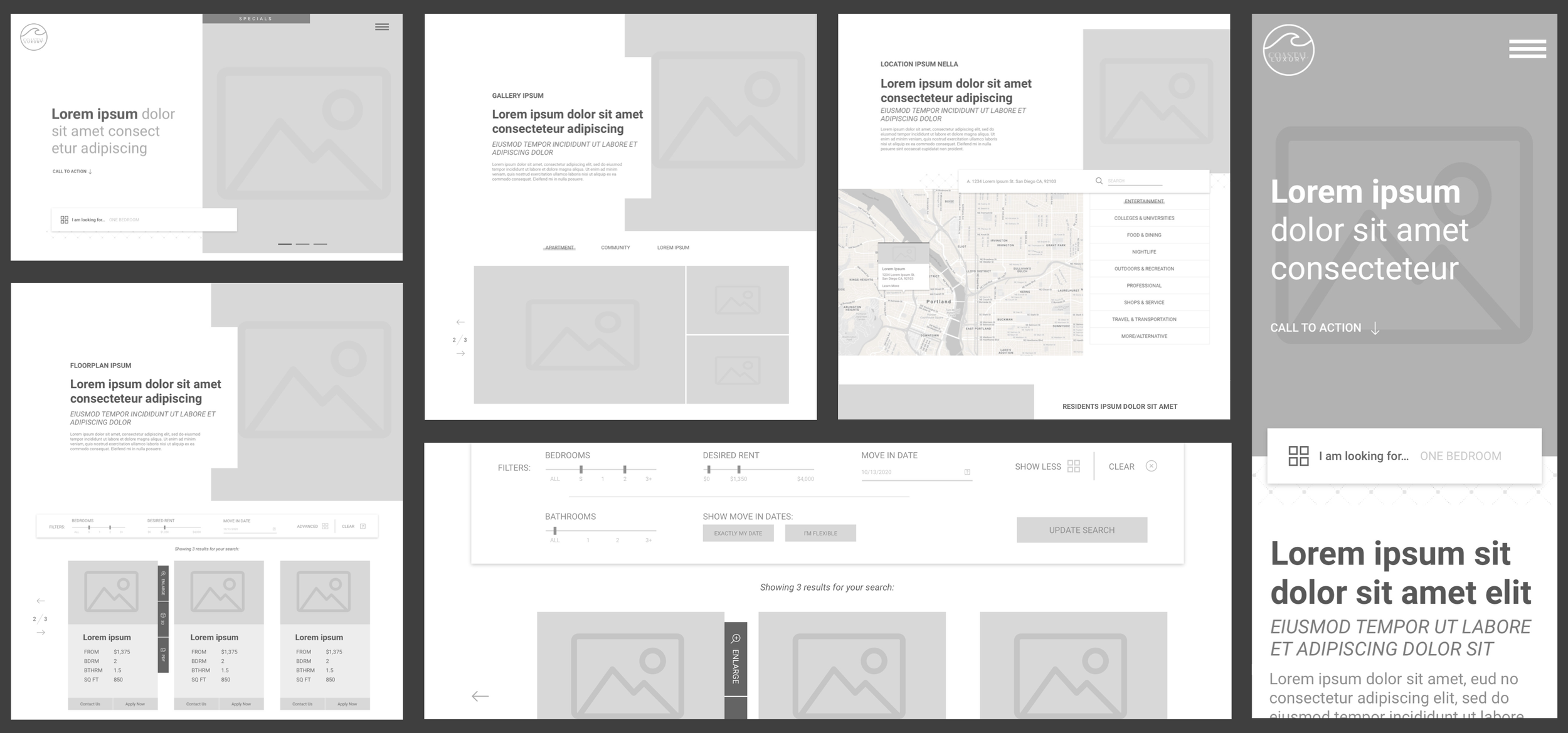Select the EXACTLY MY DATE option
Screen dimensions: 1568x733
[x=738, y=533]
